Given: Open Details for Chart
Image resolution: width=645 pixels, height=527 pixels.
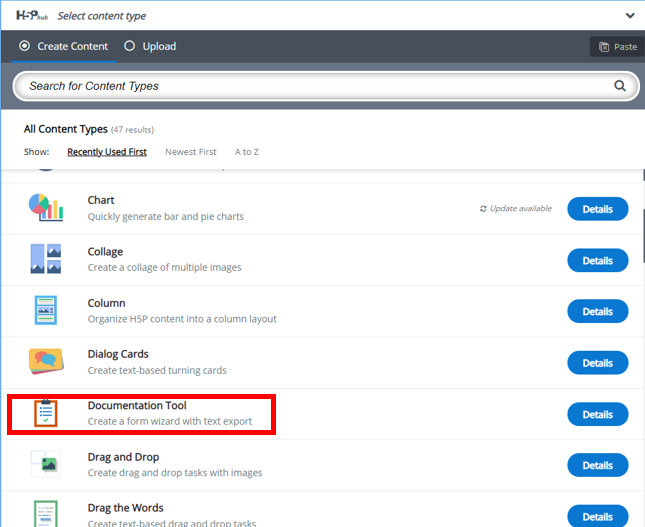Looking at the screenshot, I should (597, 209).
